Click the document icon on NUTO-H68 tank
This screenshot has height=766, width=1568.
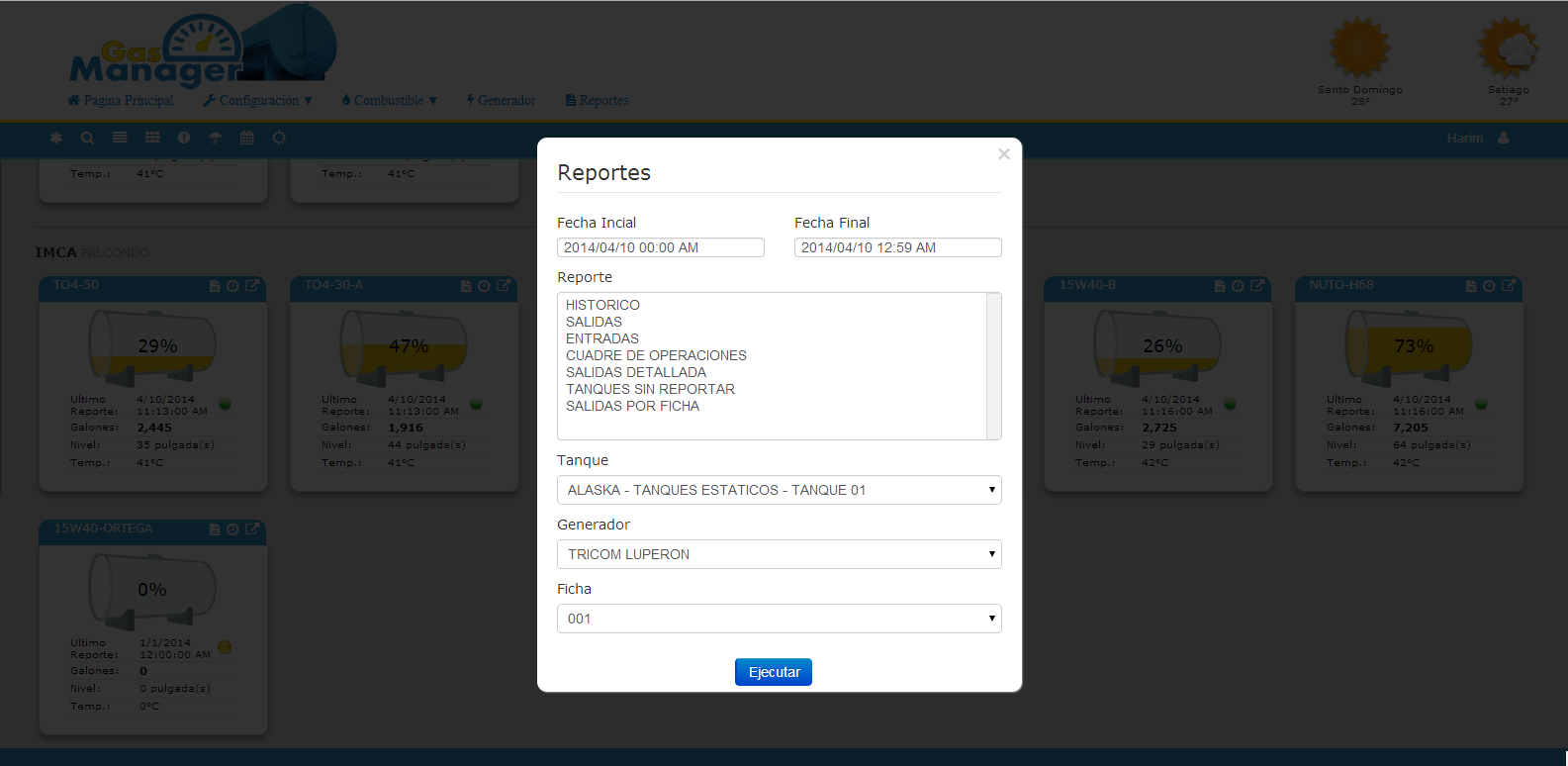(1471, 286)
